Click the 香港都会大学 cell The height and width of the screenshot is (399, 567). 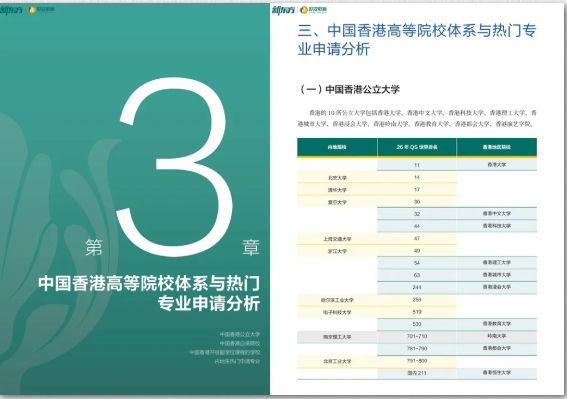[x=496, y=348]
